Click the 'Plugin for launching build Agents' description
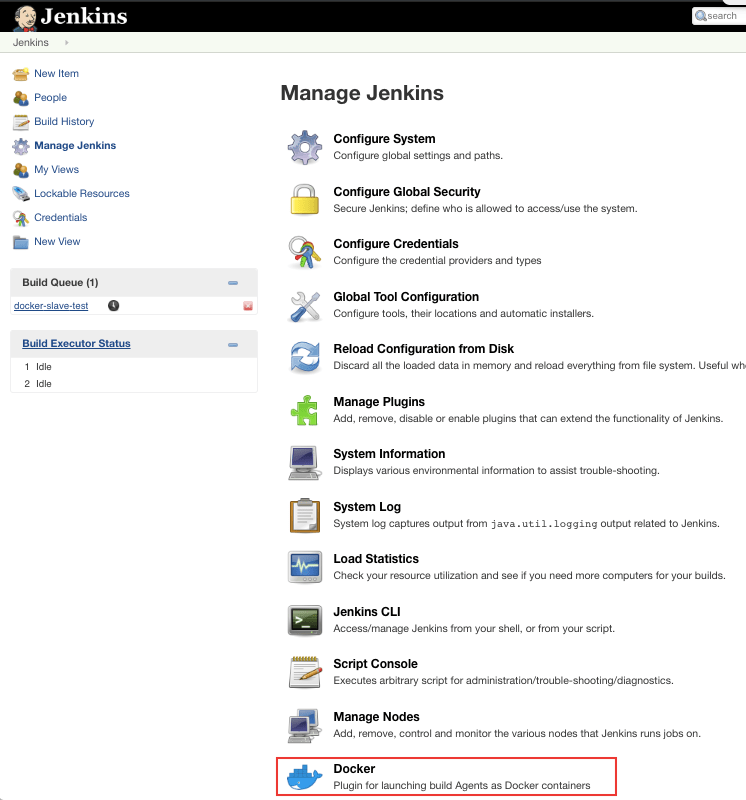Image resolution: width=746 pixels, height=800 pixels. (x=462, y=786)
